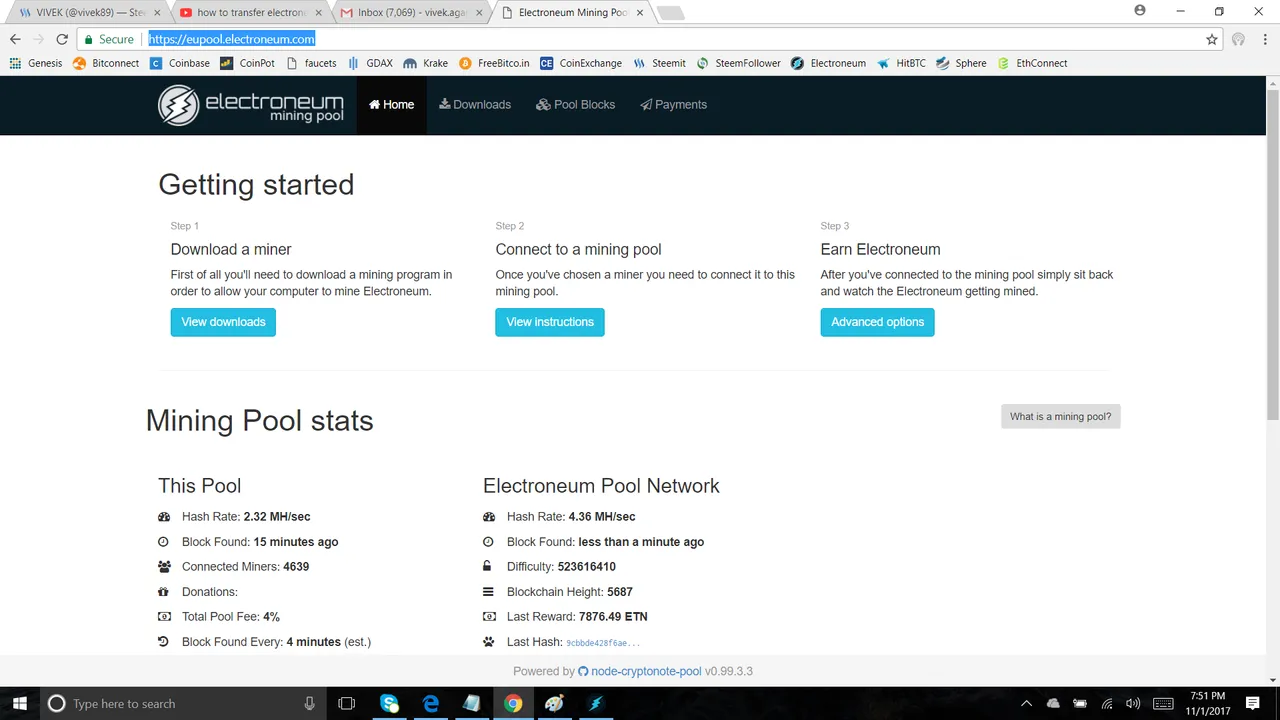
Task: Open the Bitconnect bookmark
Action: click(106, 63)
